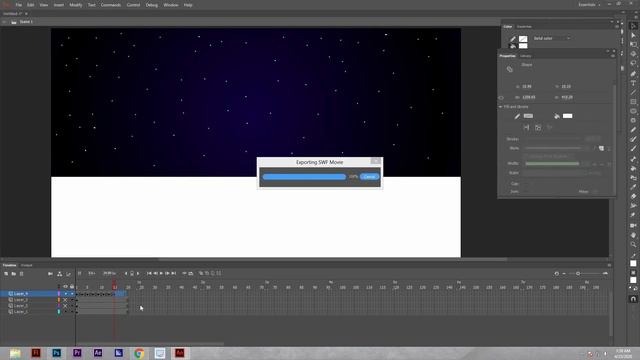Click the Exporting SWF Movie progress bar
The width and height of the screenshot is (640, 360).
304,177
